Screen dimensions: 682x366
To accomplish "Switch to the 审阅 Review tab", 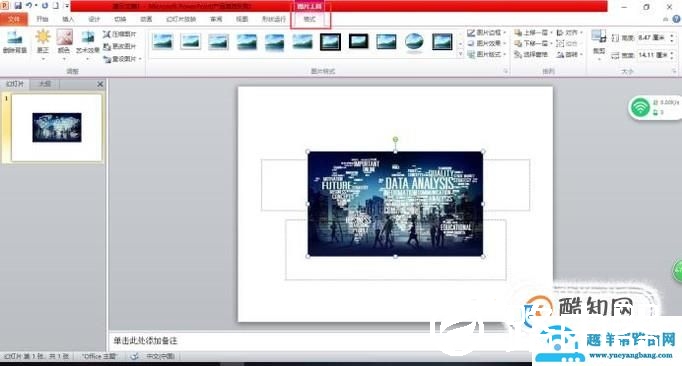I will (216, 19).
